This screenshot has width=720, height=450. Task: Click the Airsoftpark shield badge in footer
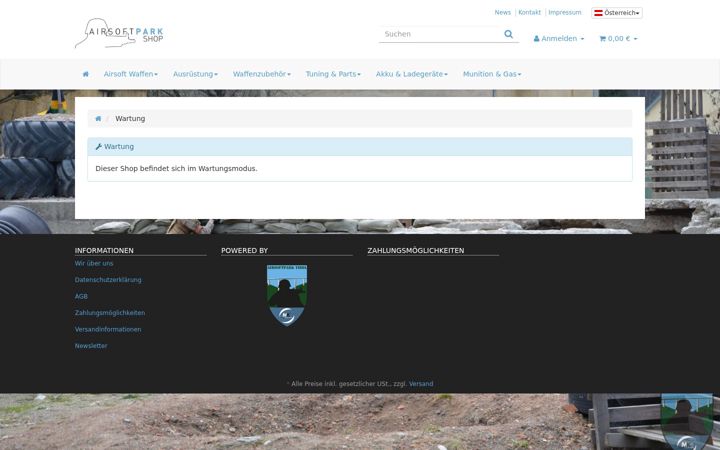point(287,295)
